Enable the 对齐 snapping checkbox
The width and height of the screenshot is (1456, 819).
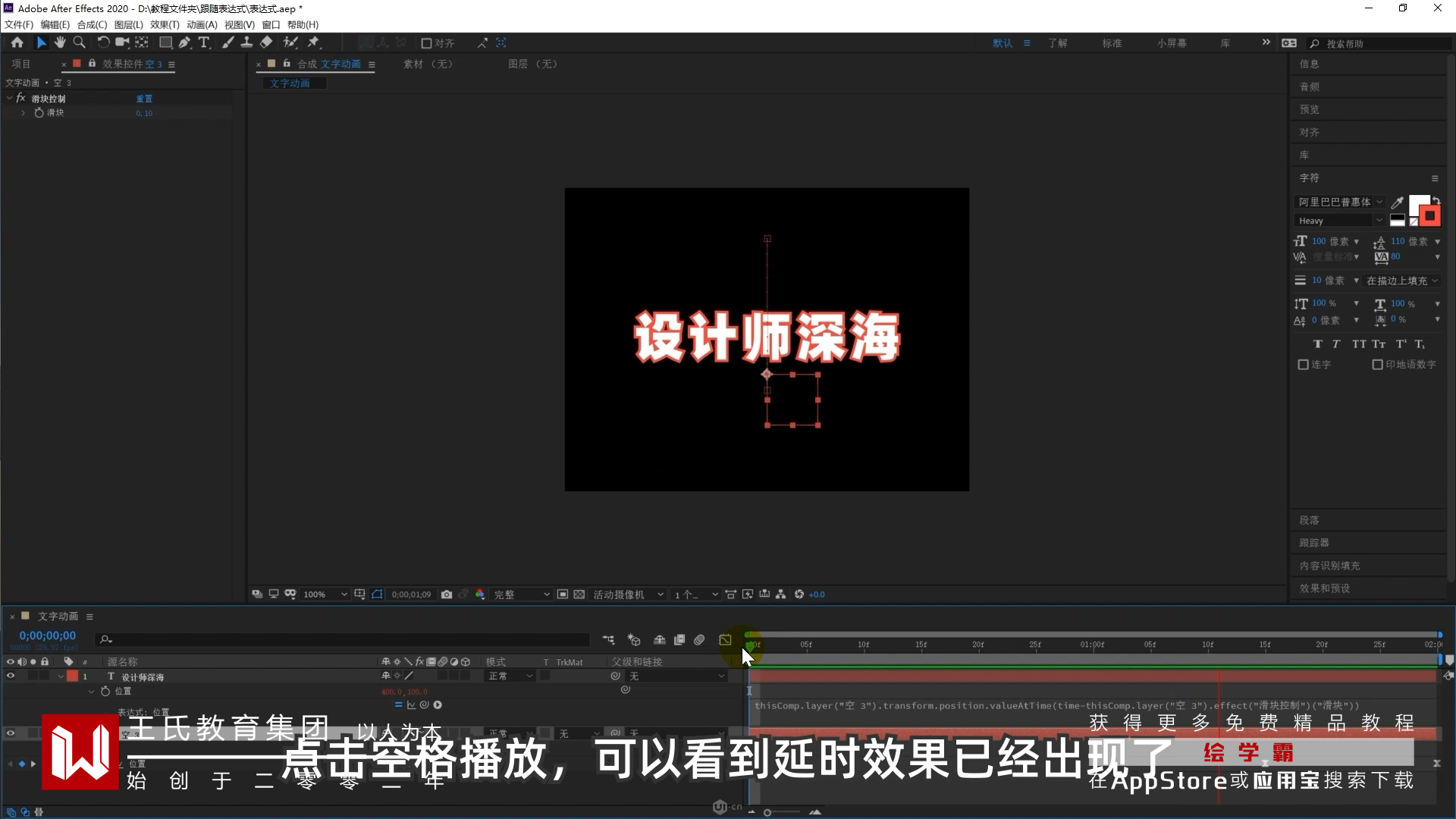click(426, 43)
